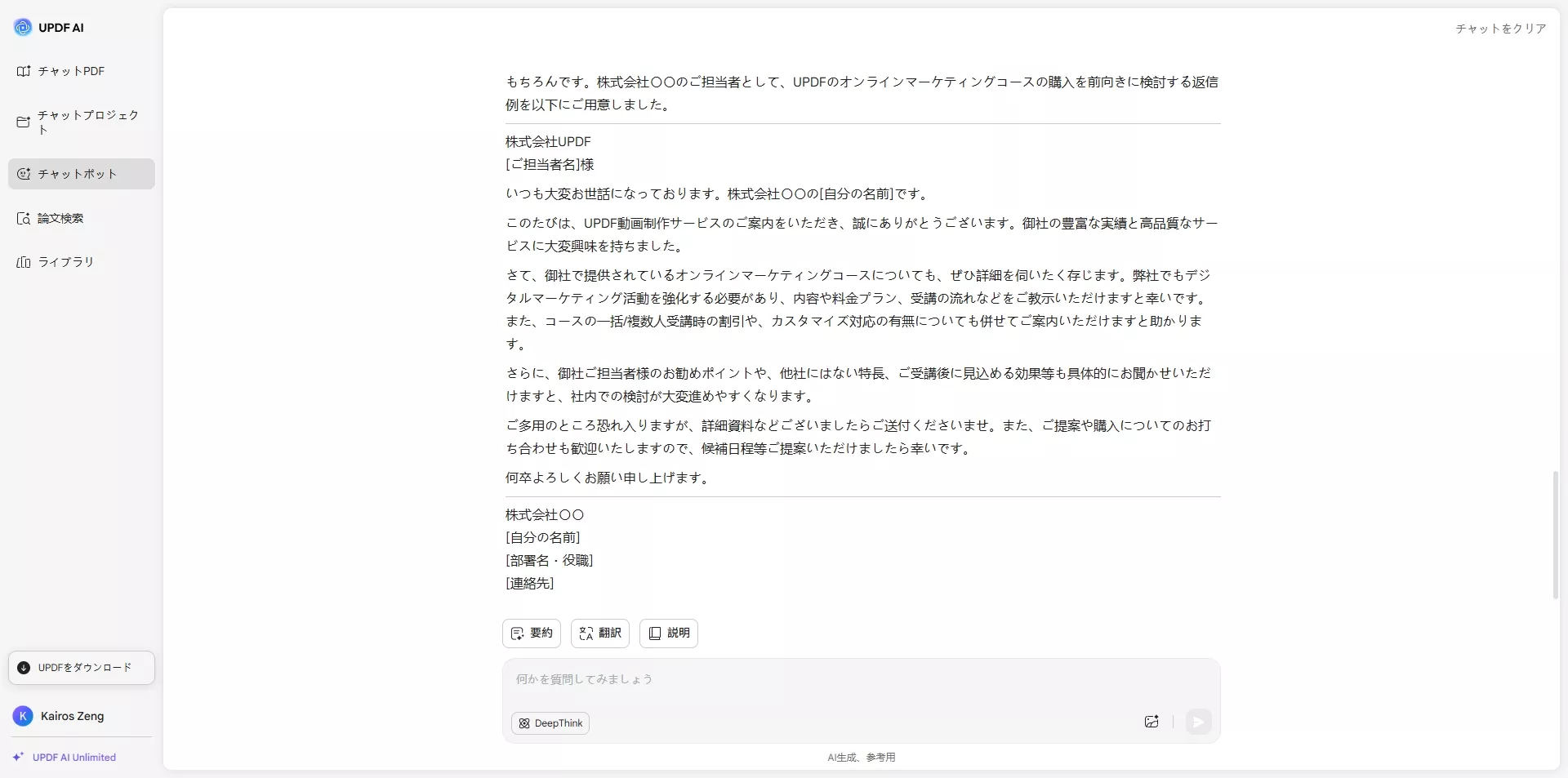Open 論文検索 in the sidebar

coord(81,218)
